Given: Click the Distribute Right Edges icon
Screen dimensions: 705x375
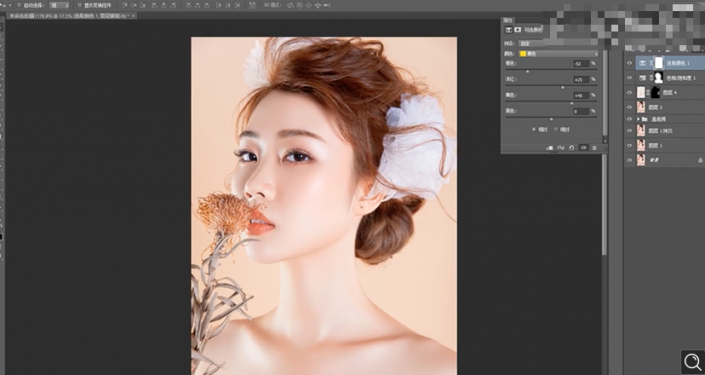Looking at the screenshot, I should coord(236,5).
